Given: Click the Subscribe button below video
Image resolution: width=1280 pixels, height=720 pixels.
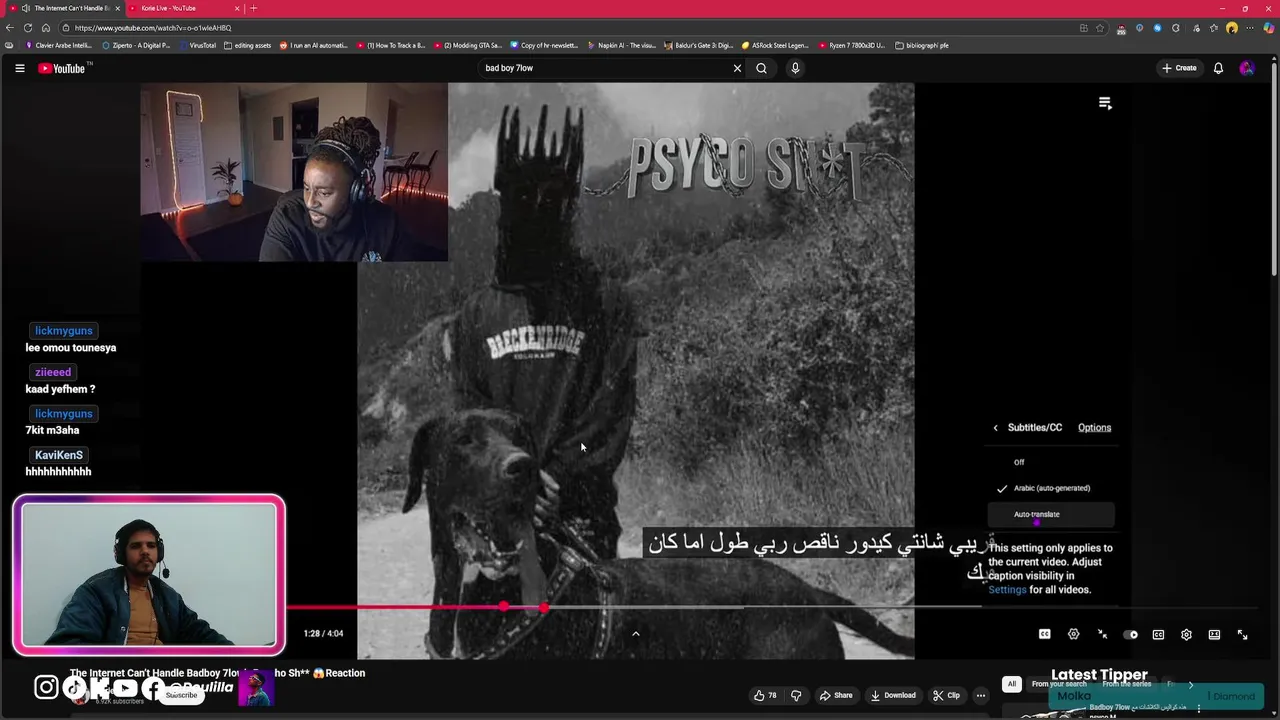Looking at the screenshot, I should pyautogui.click(x=181, y=695).
